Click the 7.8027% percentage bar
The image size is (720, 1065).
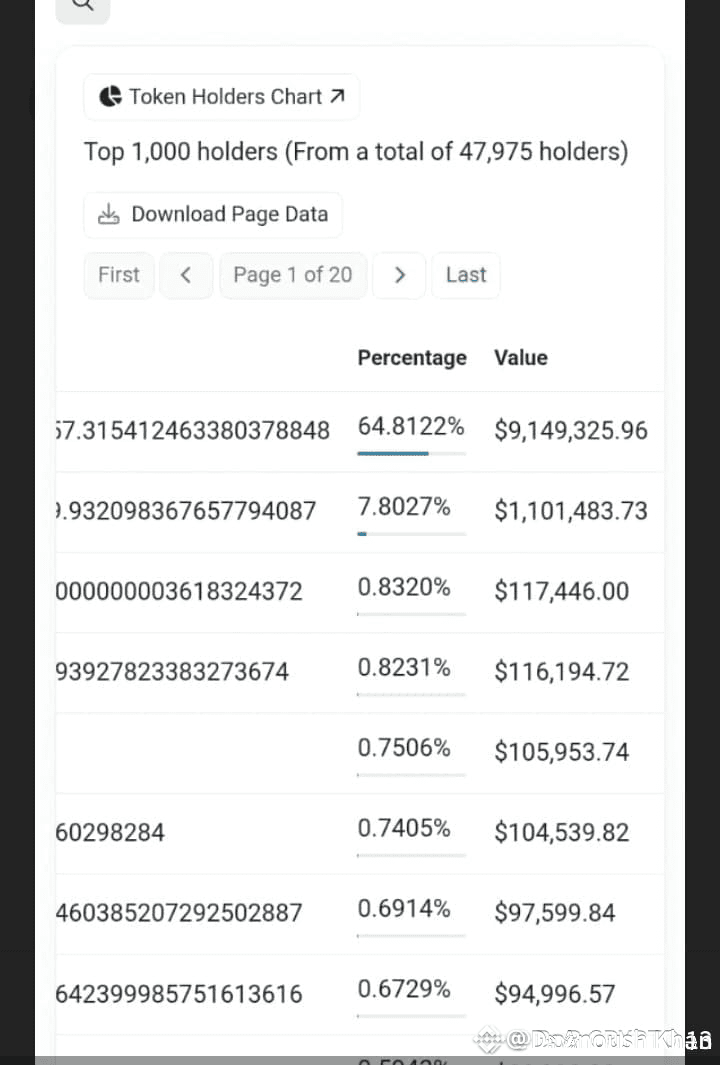pos(412,534)
